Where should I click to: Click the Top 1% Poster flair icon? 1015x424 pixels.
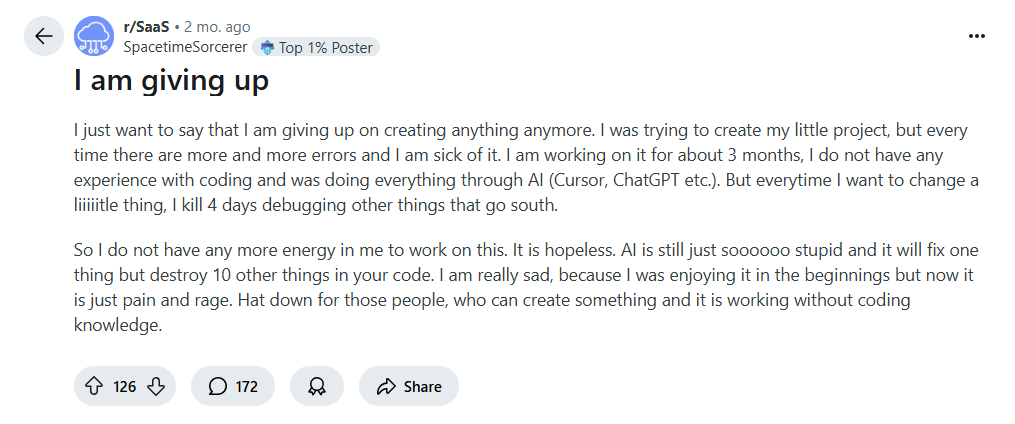pos(267,48)
